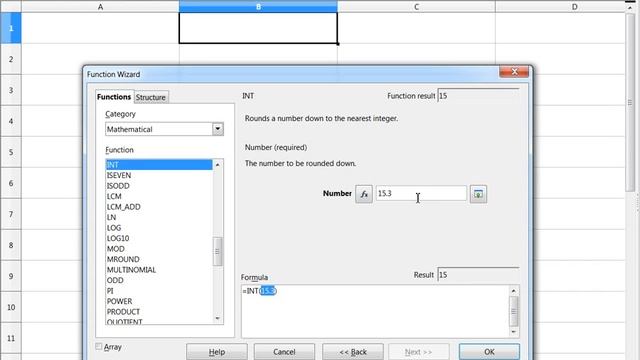Enable the Array checkbox

99,347
